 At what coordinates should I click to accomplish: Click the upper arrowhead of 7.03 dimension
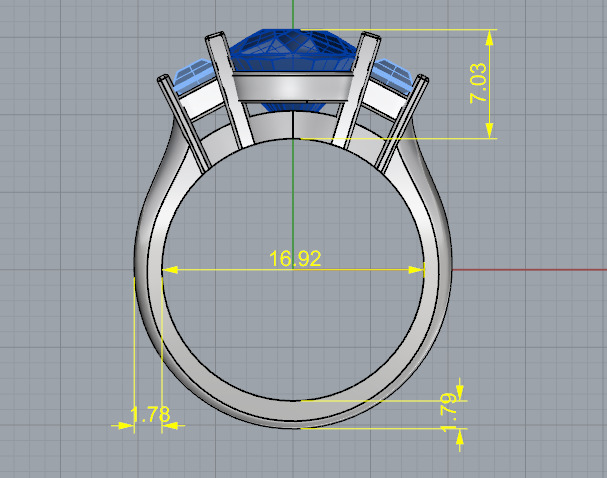point(490,38)
